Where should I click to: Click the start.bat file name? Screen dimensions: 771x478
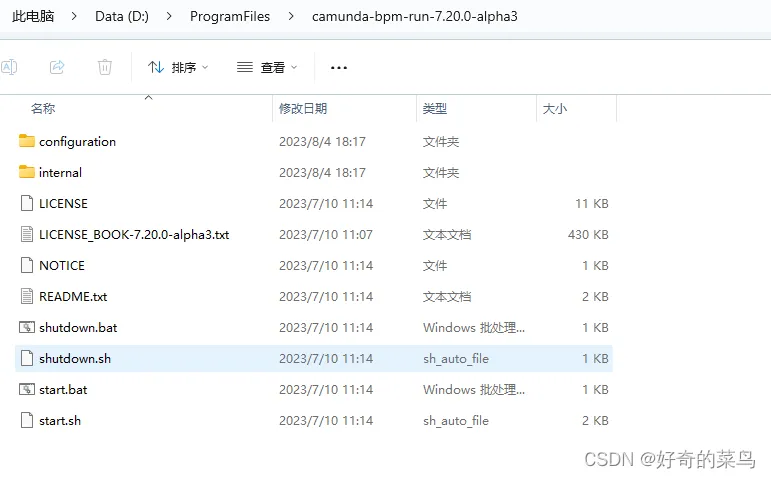point(63,389)
